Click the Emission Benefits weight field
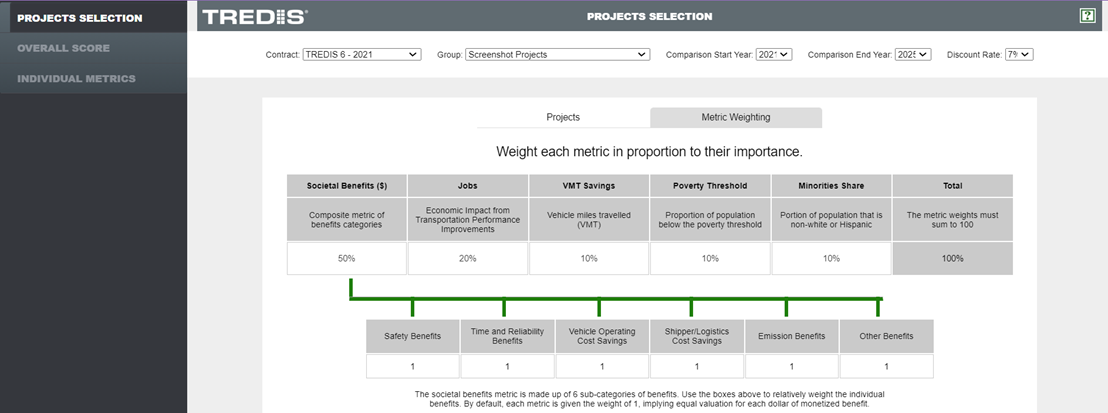Viewport: 1108px width, 413px height. 791,366
